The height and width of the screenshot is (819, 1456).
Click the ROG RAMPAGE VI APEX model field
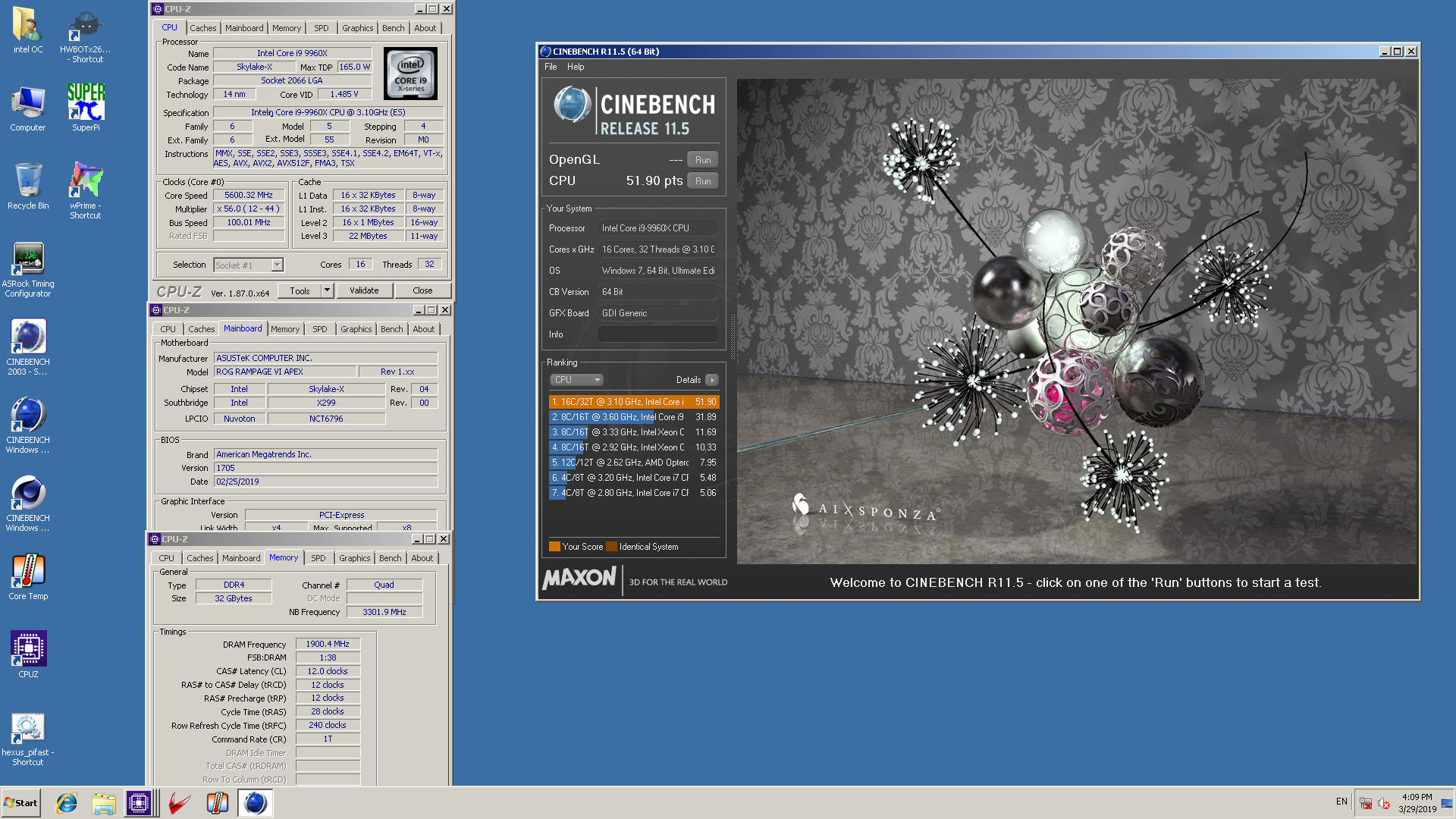coord(285,372)
